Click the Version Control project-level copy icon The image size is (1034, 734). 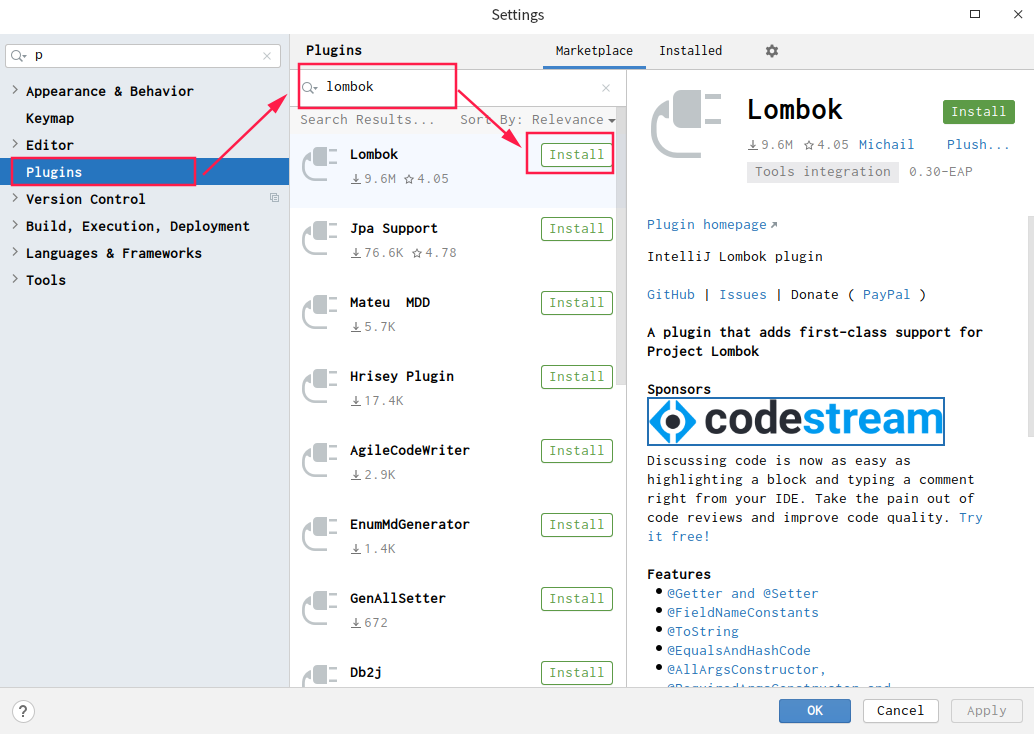coord(274,198)
